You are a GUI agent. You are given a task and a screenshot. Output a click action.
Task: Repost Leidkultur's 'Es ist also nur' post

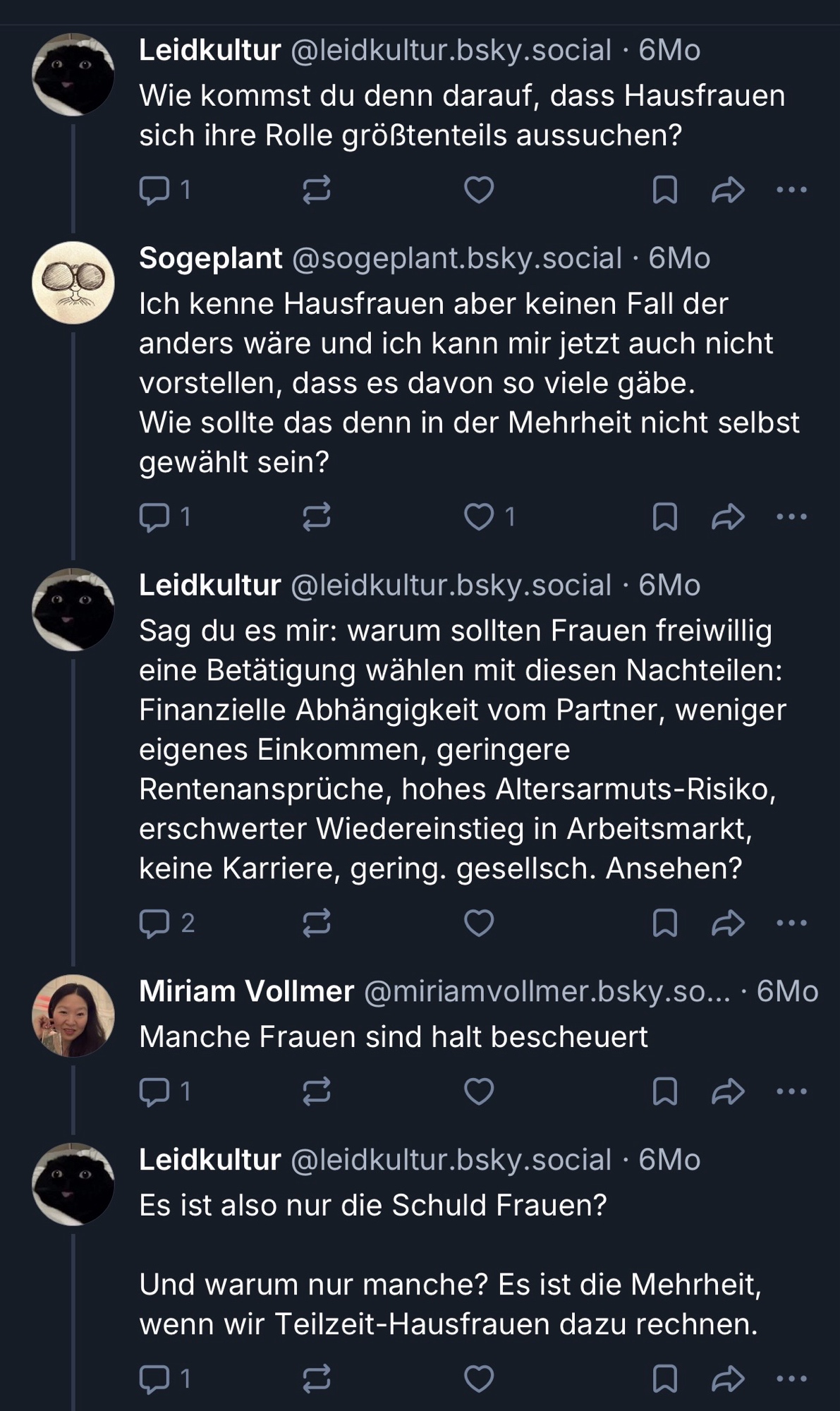point(317,1379)
